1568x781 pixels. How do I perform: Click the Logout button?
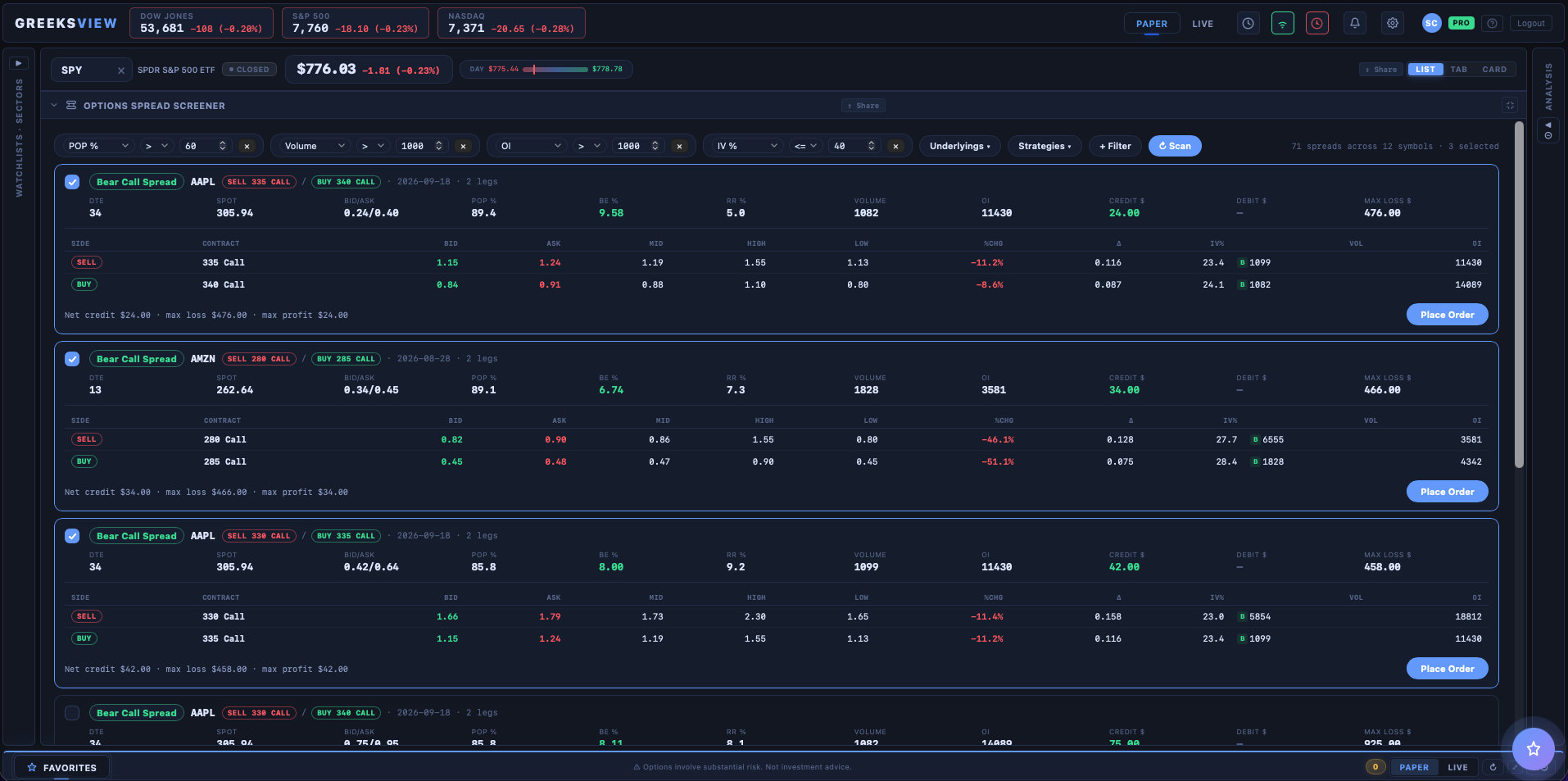click(x=1530, y=24)
